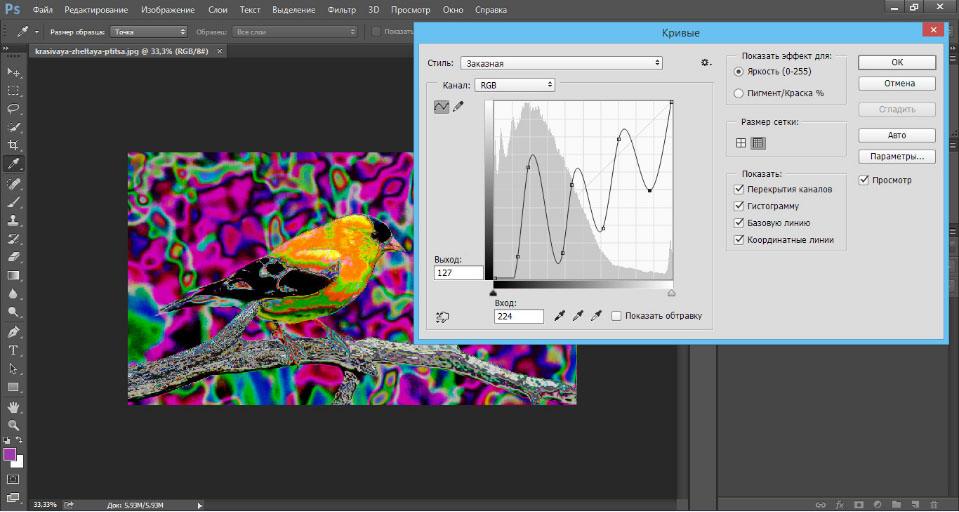Click the black point eyedropper in Curves

[559, 316]
